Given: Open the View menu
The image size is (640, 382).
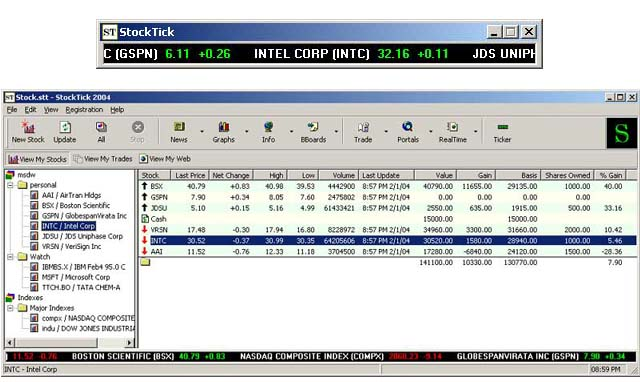Looking at the screenshot, I should (x=51, y=109).
